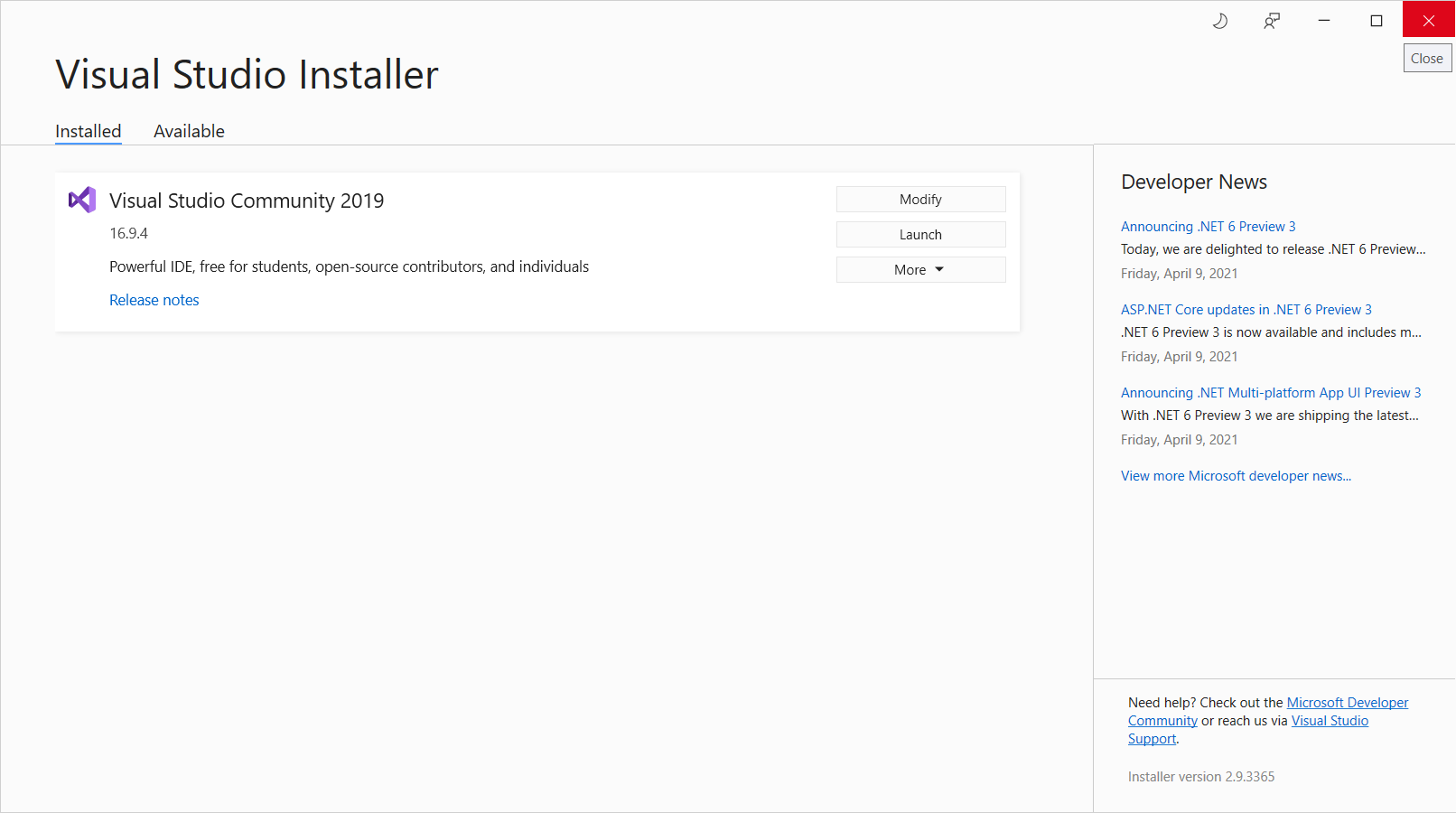Click the Installer version 2.9.3365 text
The image size is (1456, 813).
pyautogui.click(x=1201, y=777)
